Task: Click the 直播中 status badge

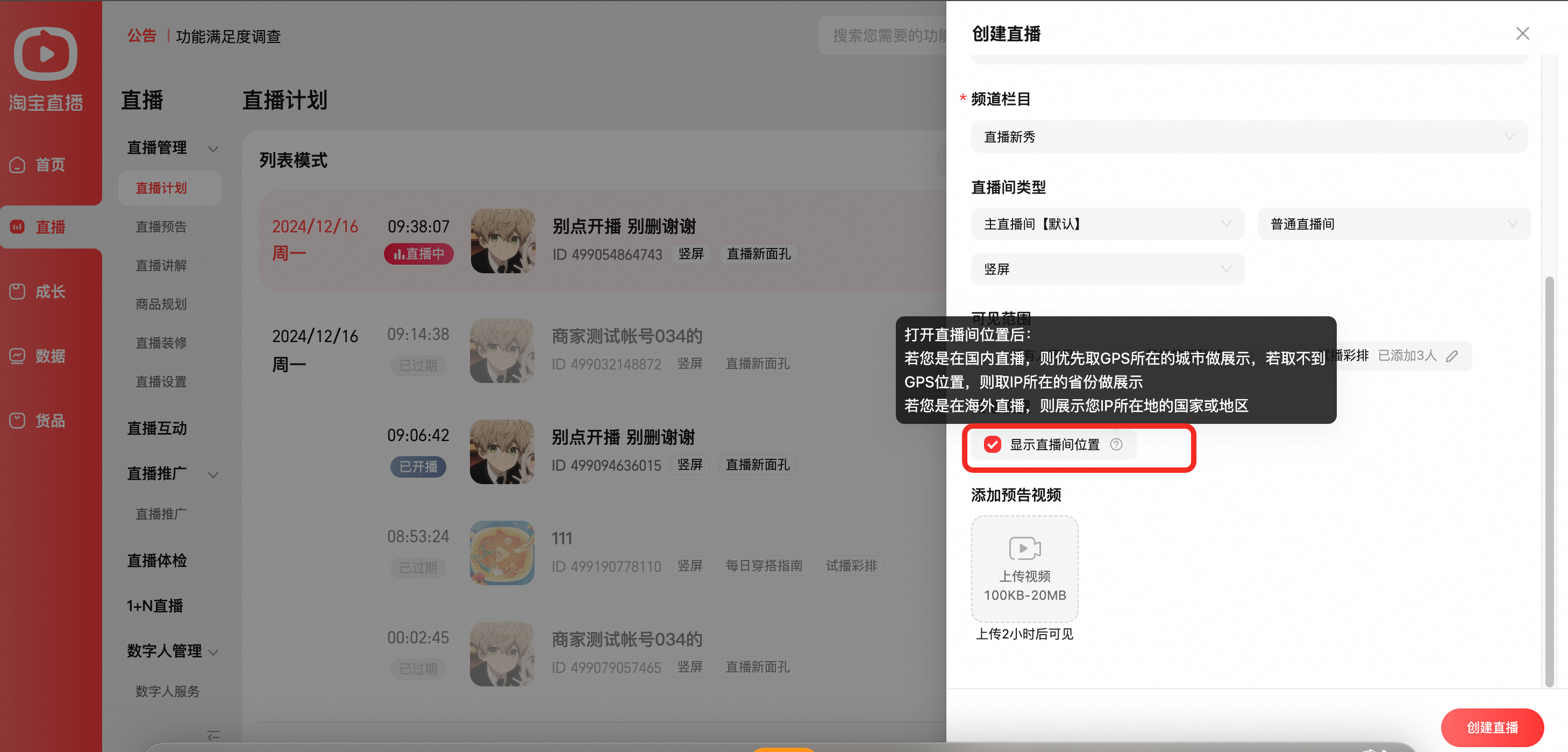Action: pos(418,254)
